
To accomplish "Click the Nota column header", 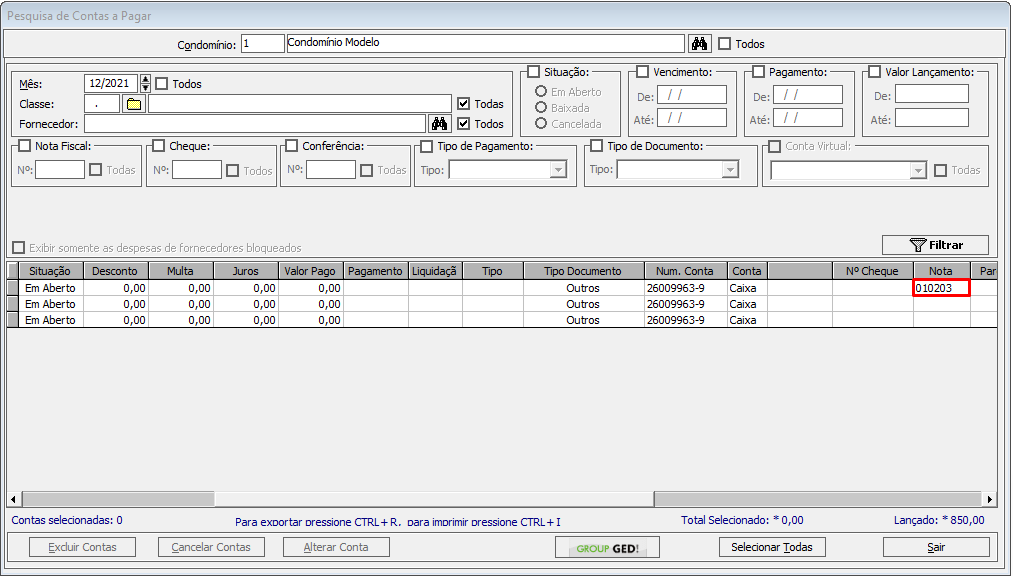I will pyautogui.click(x=941, y=271).
